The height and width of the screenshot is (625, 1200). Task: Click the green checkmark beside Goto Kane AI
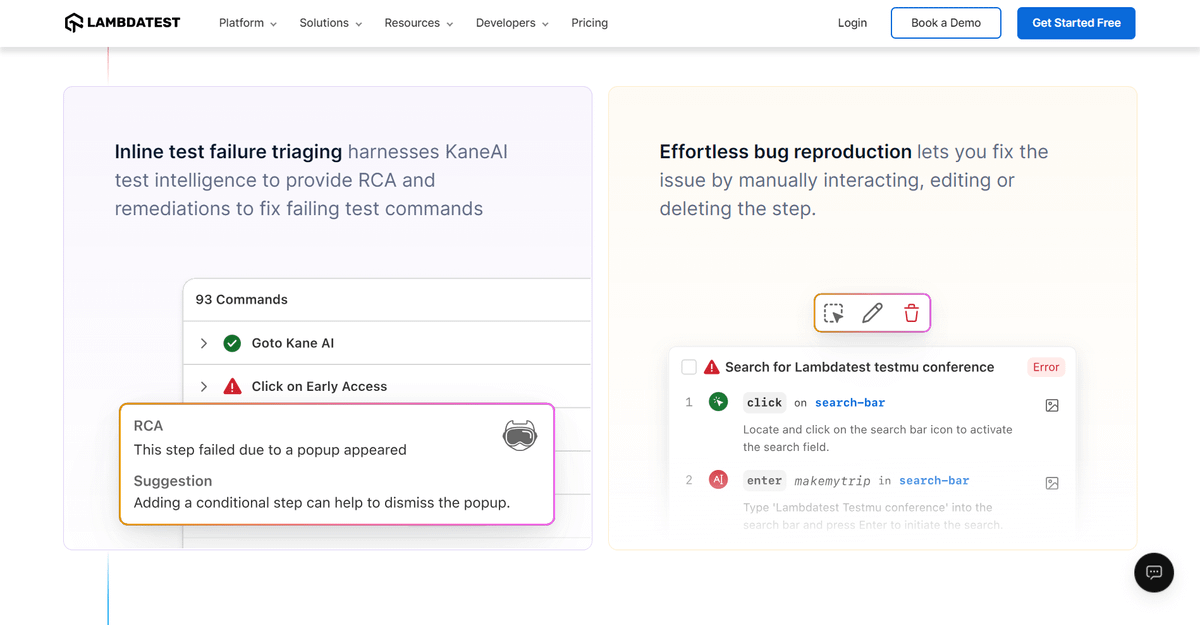pyautogui.click(x=232, y=343)
